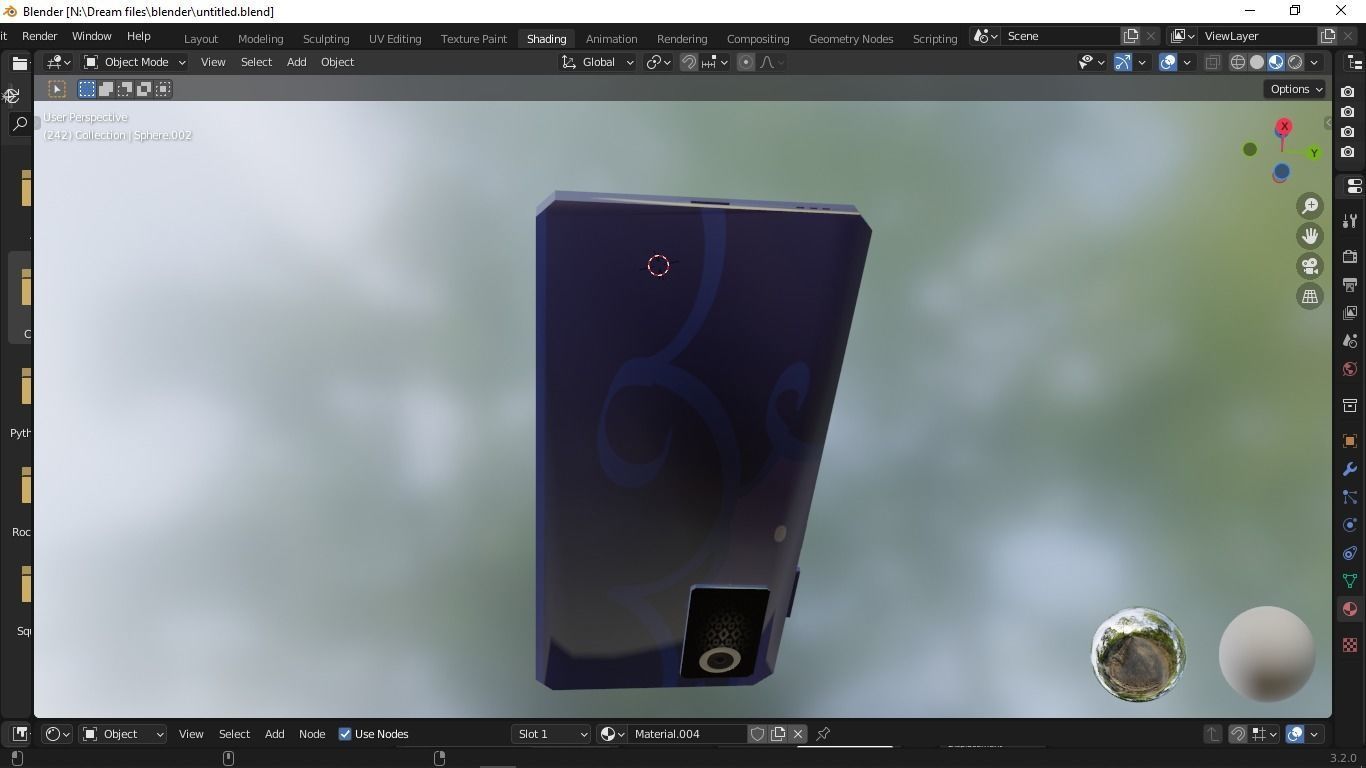Open viewport Add menu
Image resolution: width=1366 pixels, height=768 pixels.
[x=296, y=62]
